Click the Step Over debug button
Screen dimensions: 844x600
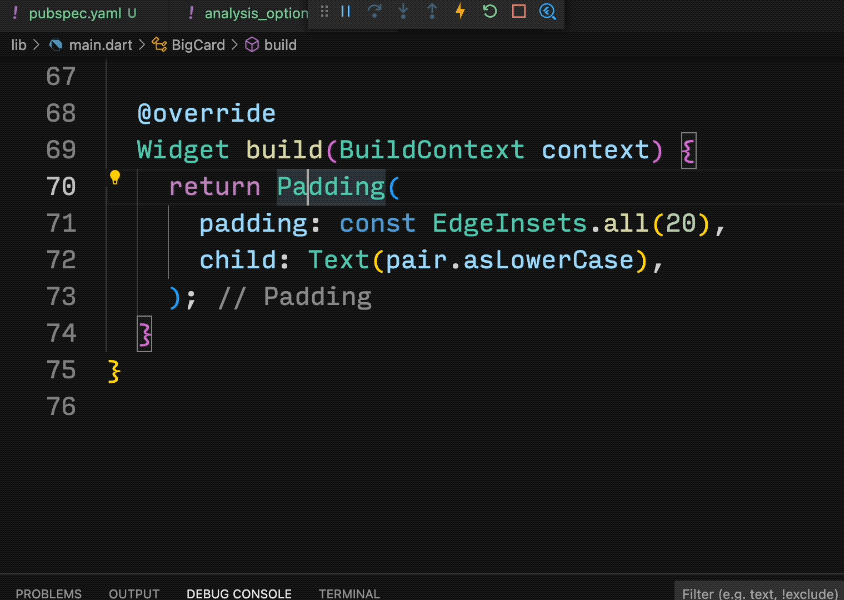374,12
